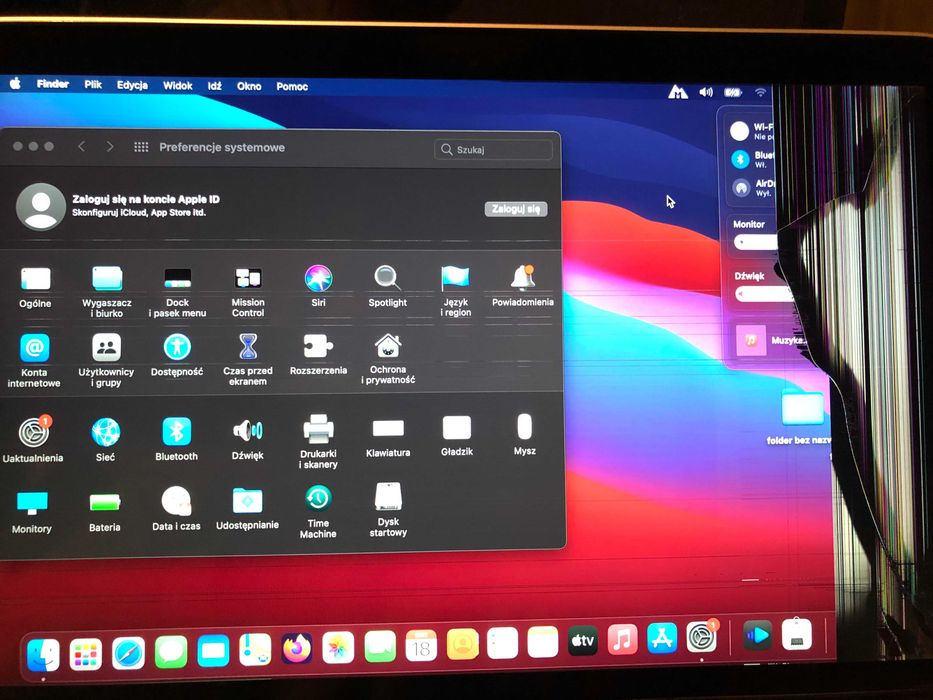
Task: Open Mission Control preferences
Action: (x=248, y=277)
